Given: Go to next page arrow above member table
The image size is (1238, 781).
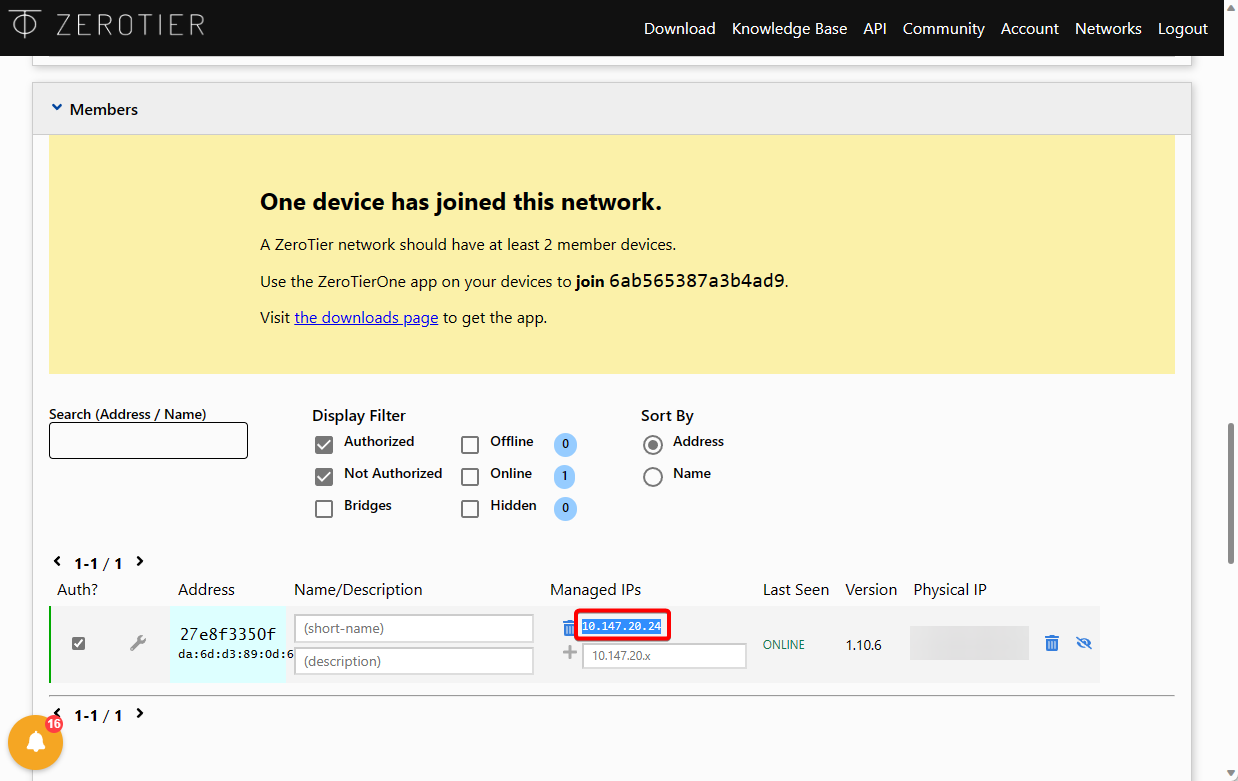Looking at the screenshot, I should (140, 562).
